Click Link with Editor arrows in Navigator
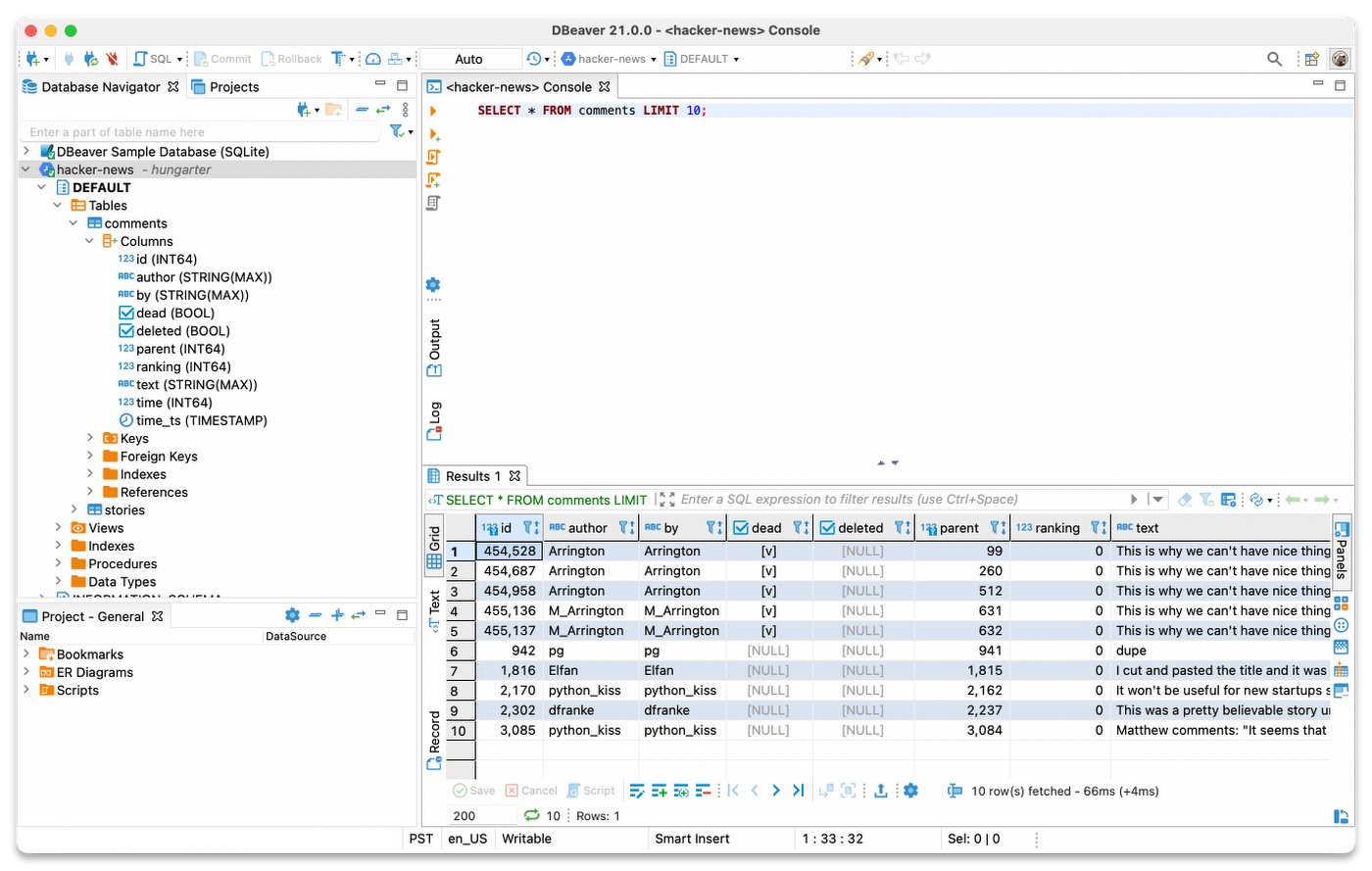Viewport: 1372px width, 871px height. [383, 109]
